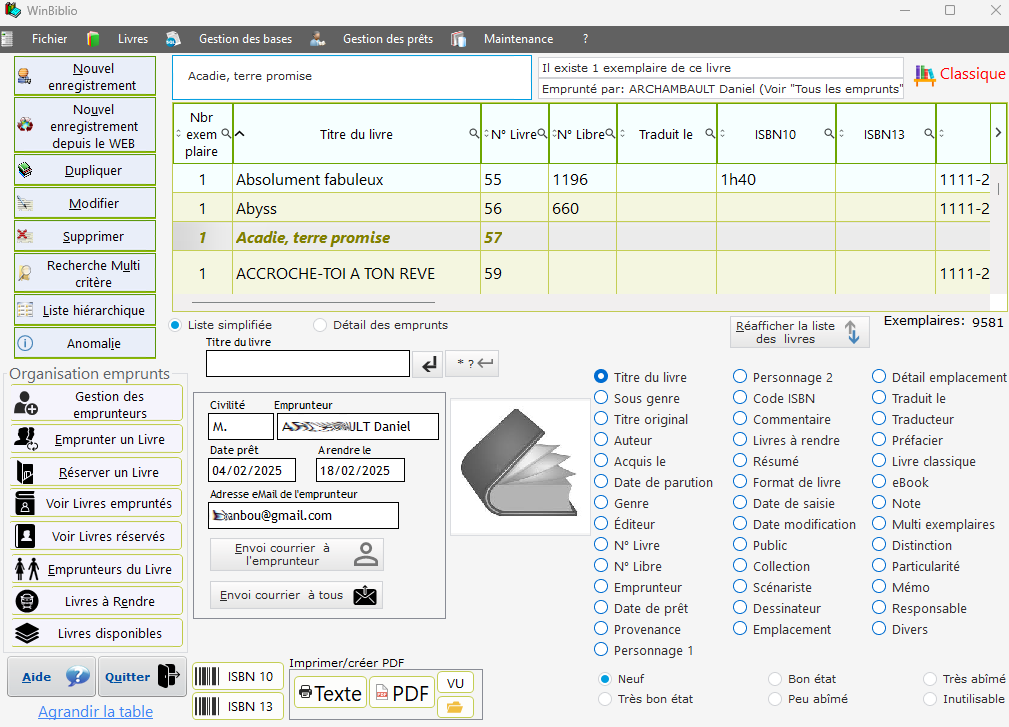Click the sort arrows left of the ISBN10 header

point(723,134)
